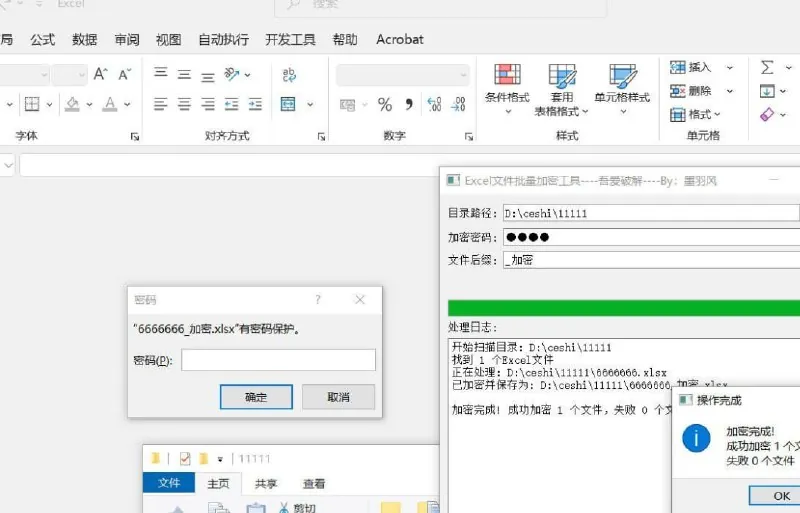Apply percent style format
Screen dimensions: 800x513
tap(385, 105)
